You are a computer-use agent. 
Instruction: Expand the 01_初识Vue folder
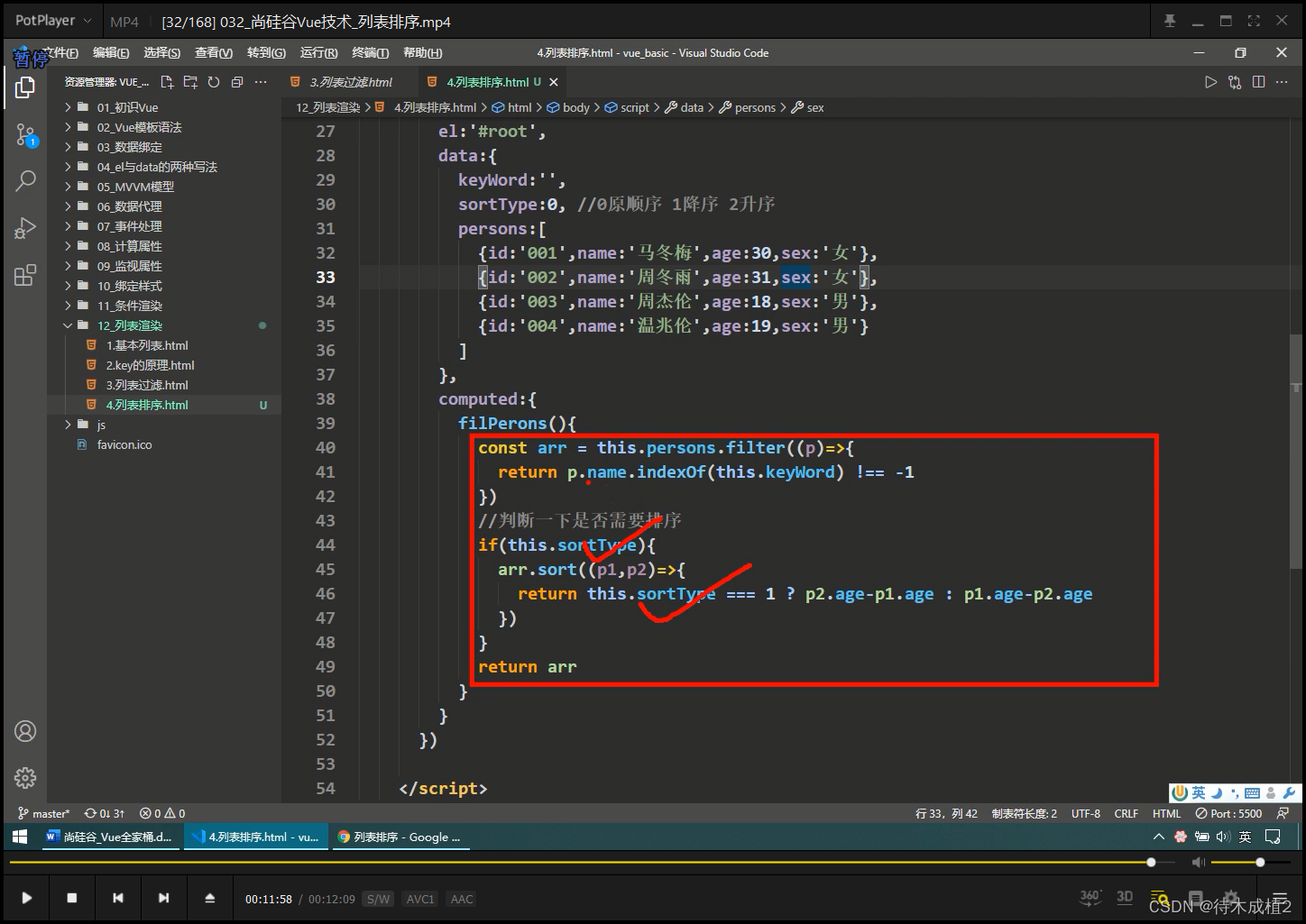[x=164, y=107]
